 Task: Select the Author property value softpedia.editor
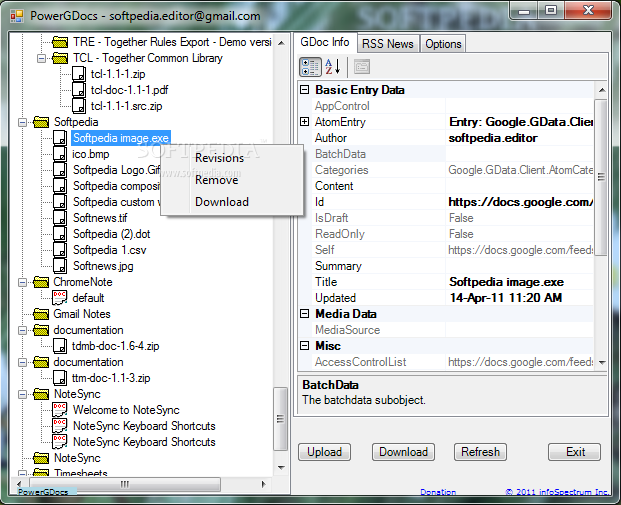(x=493, y=138)
